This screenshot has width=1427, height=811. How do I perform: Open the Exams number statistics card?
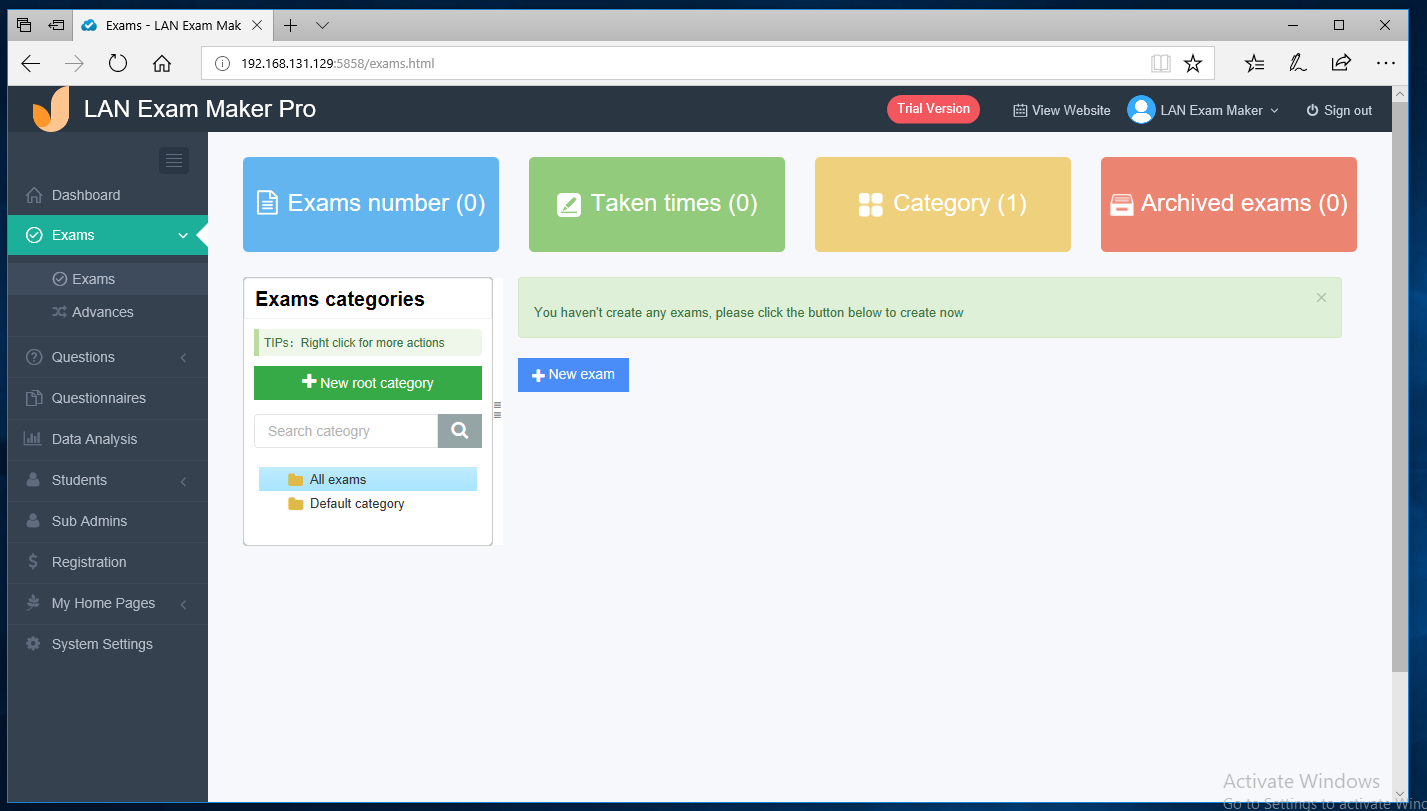click(x=370, y=204)
